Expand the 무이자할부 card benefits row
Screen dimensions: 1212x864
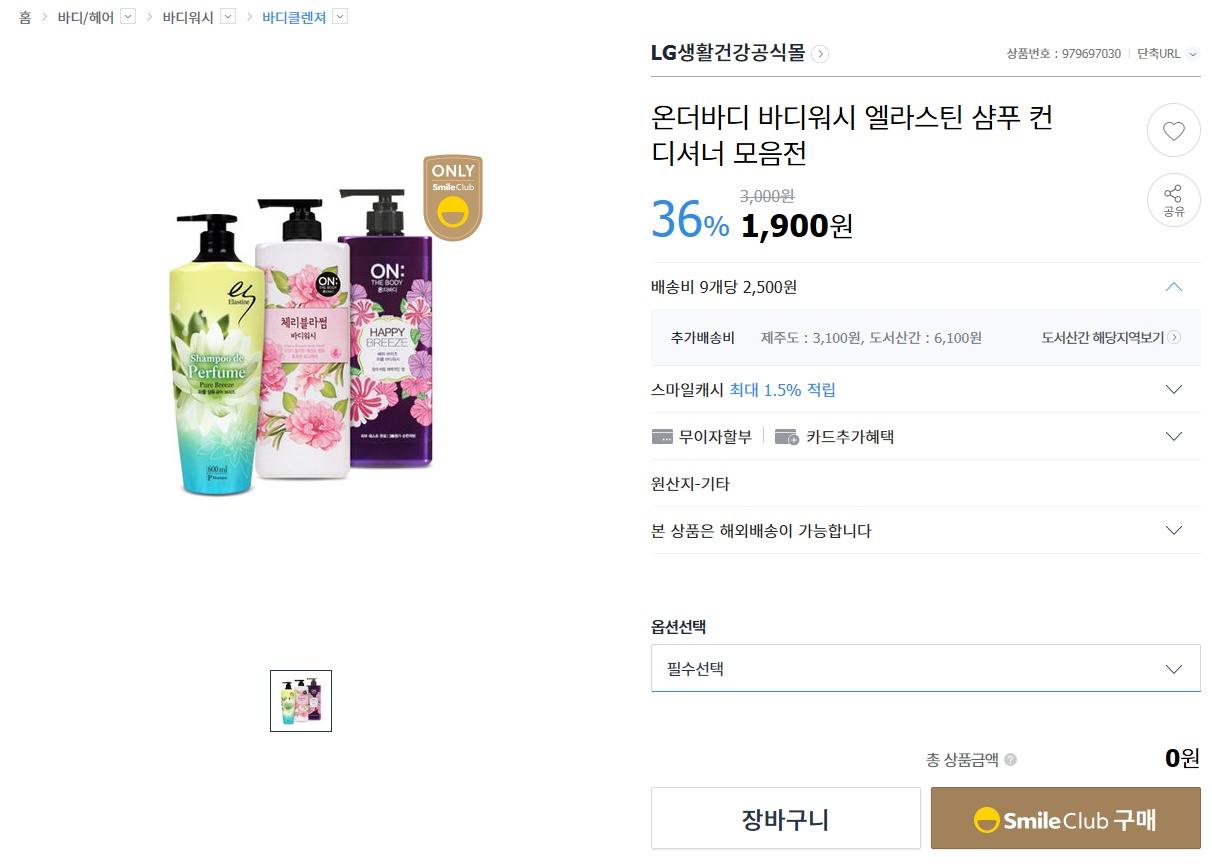1174,437
